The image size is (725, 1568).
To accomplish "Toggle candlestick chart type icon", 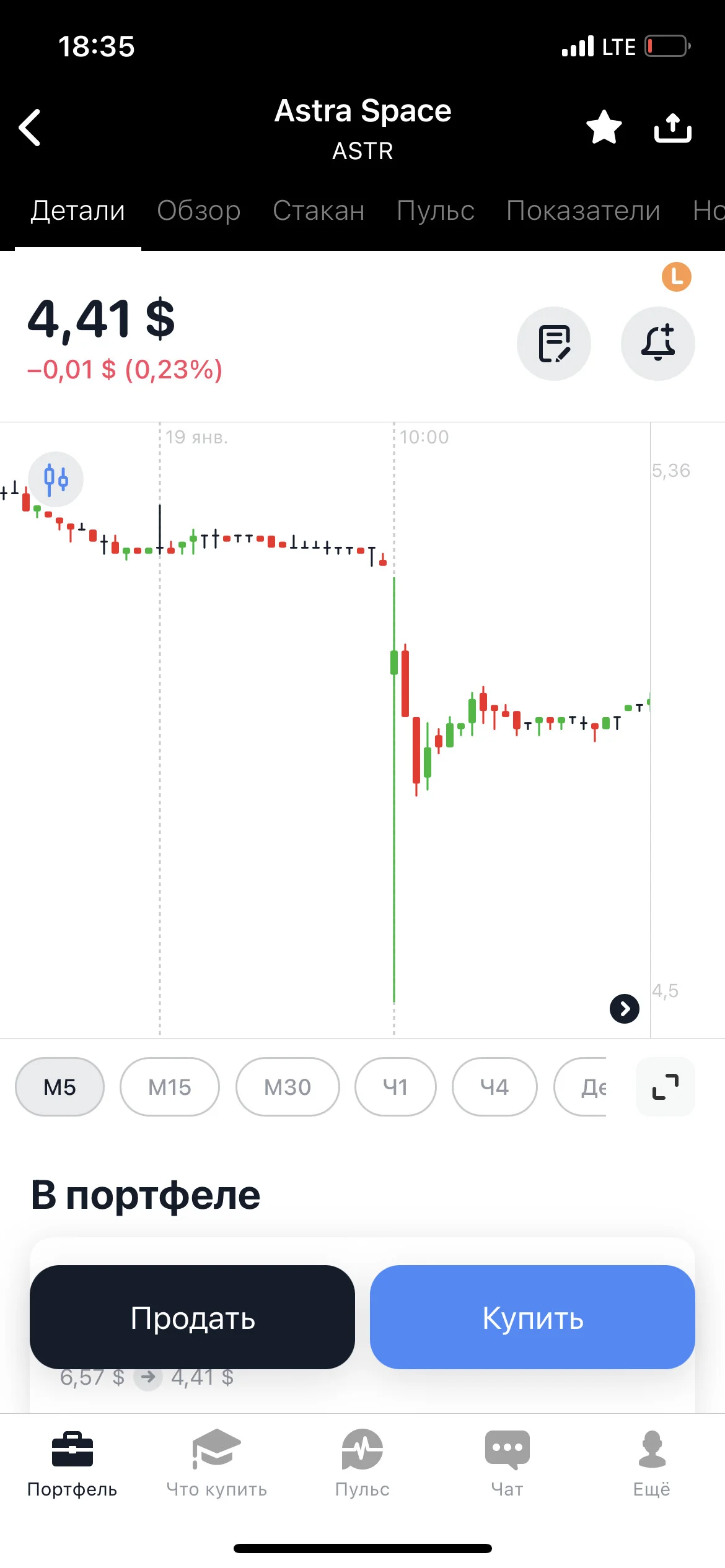I will (56, 479).
